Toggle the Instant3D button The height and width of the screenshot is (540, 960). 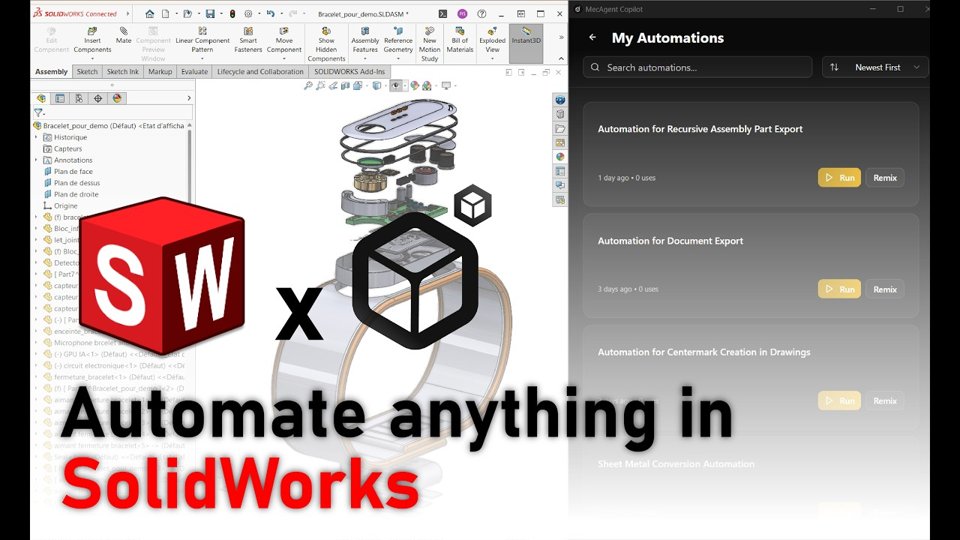(x=526, y=43)
